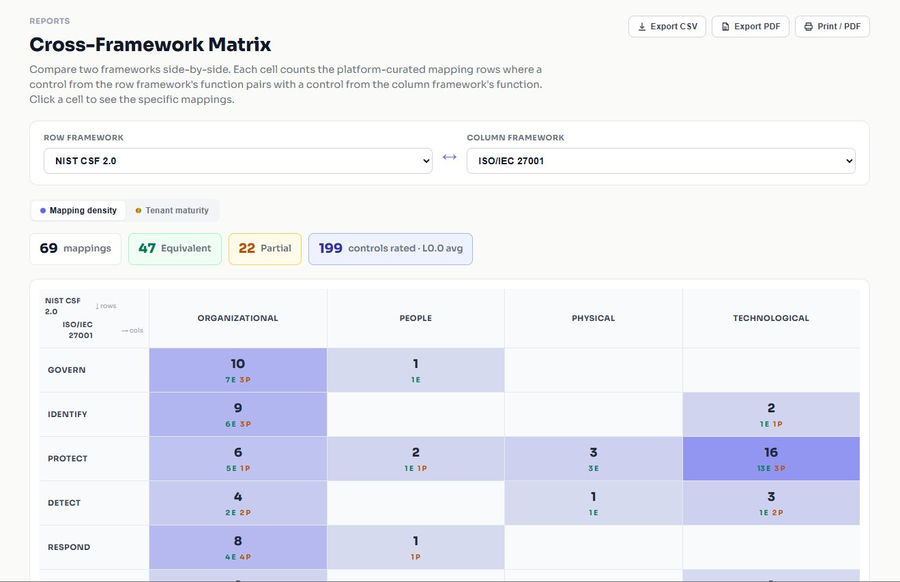
Task: Click the Print / PDF button
Action: pyautogui.click(x=832, y=26)
